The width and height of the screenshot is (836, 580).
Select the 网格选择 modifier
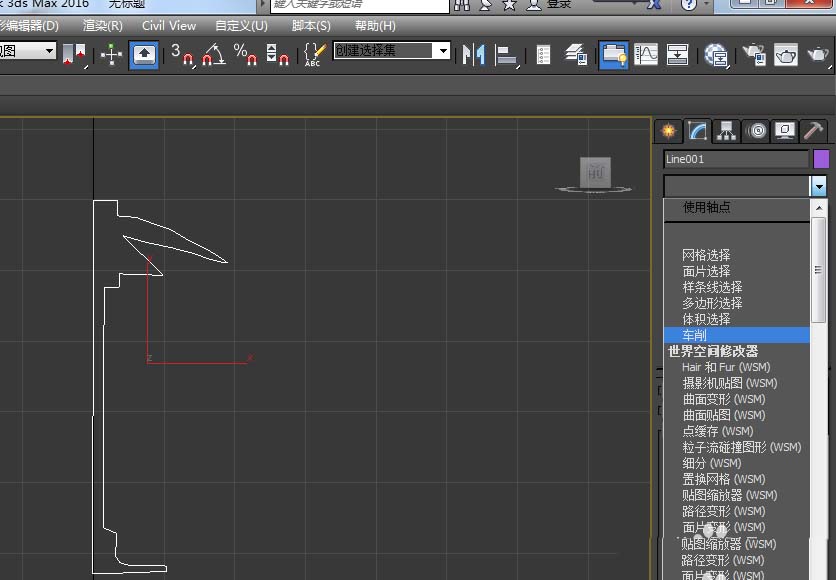[706, 255]
